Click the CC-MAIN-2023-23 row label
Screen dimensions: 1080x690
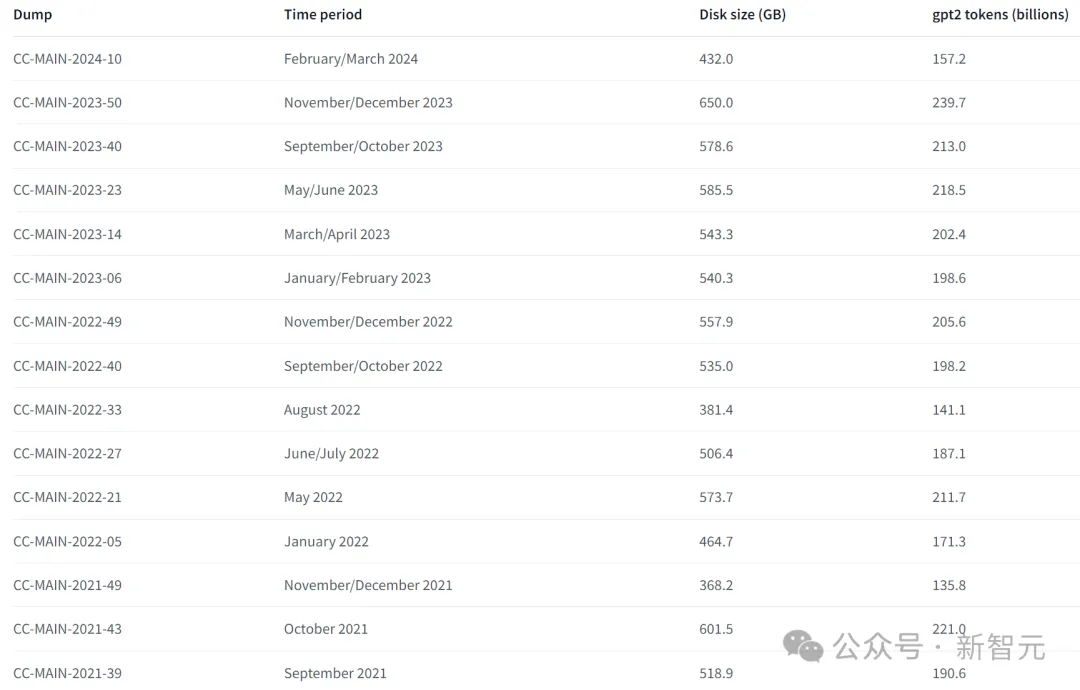pos(68,190)
